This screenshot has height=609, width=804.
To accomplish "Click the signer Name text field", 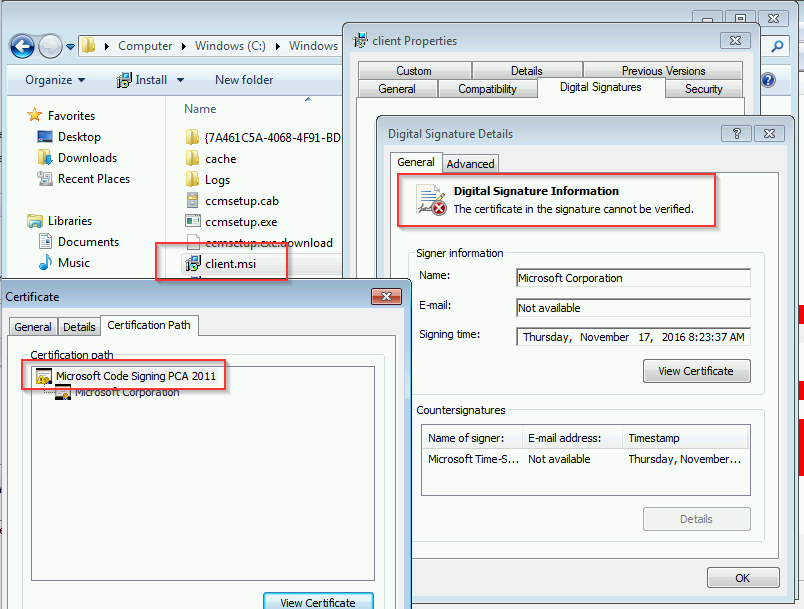I will [633, 278].
